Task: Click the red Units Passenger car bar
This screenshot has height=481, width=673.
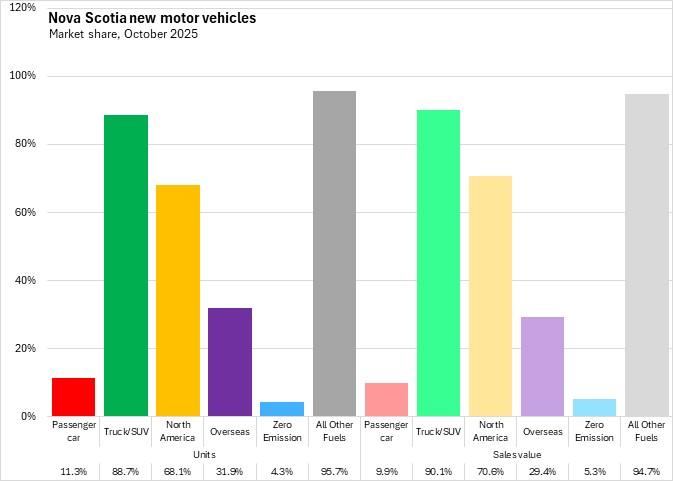Action: pos(74,397)
